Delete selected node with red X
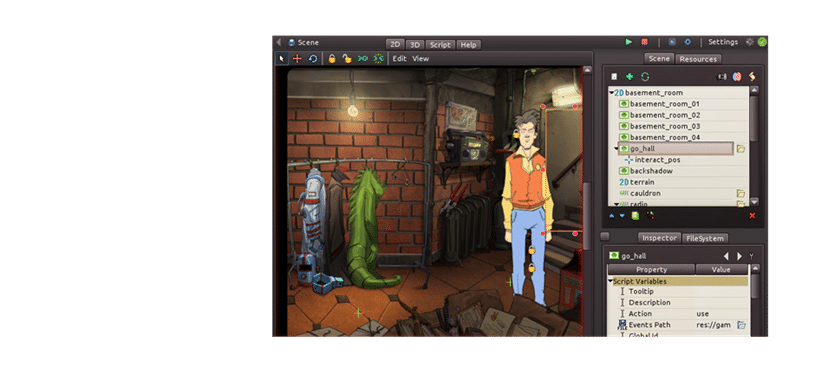This screenshot has height=381, width=815. (x=752, y=216)
